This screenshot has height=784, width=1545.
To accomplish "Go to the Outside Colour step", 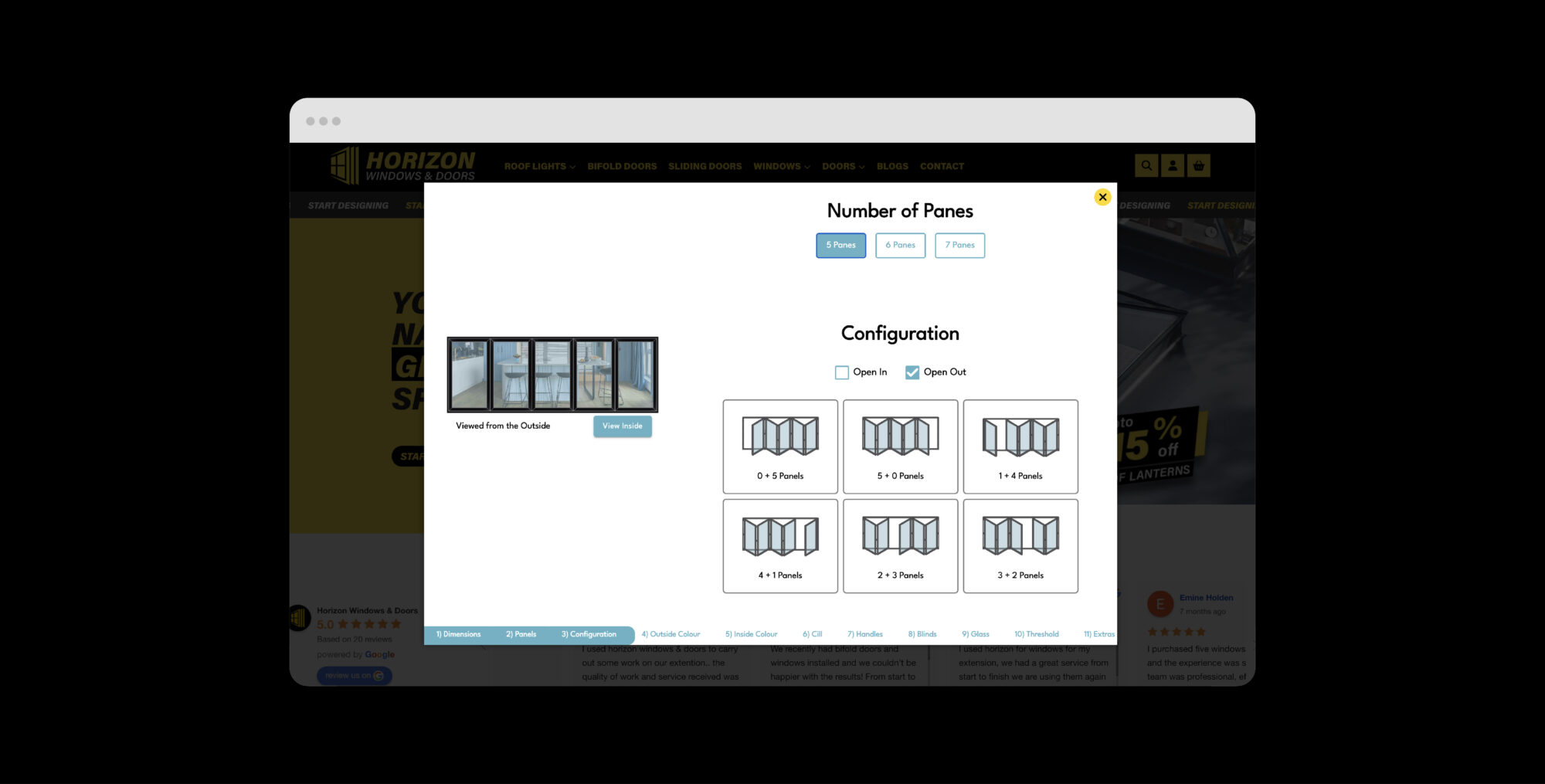I will (x=671, y=634).
